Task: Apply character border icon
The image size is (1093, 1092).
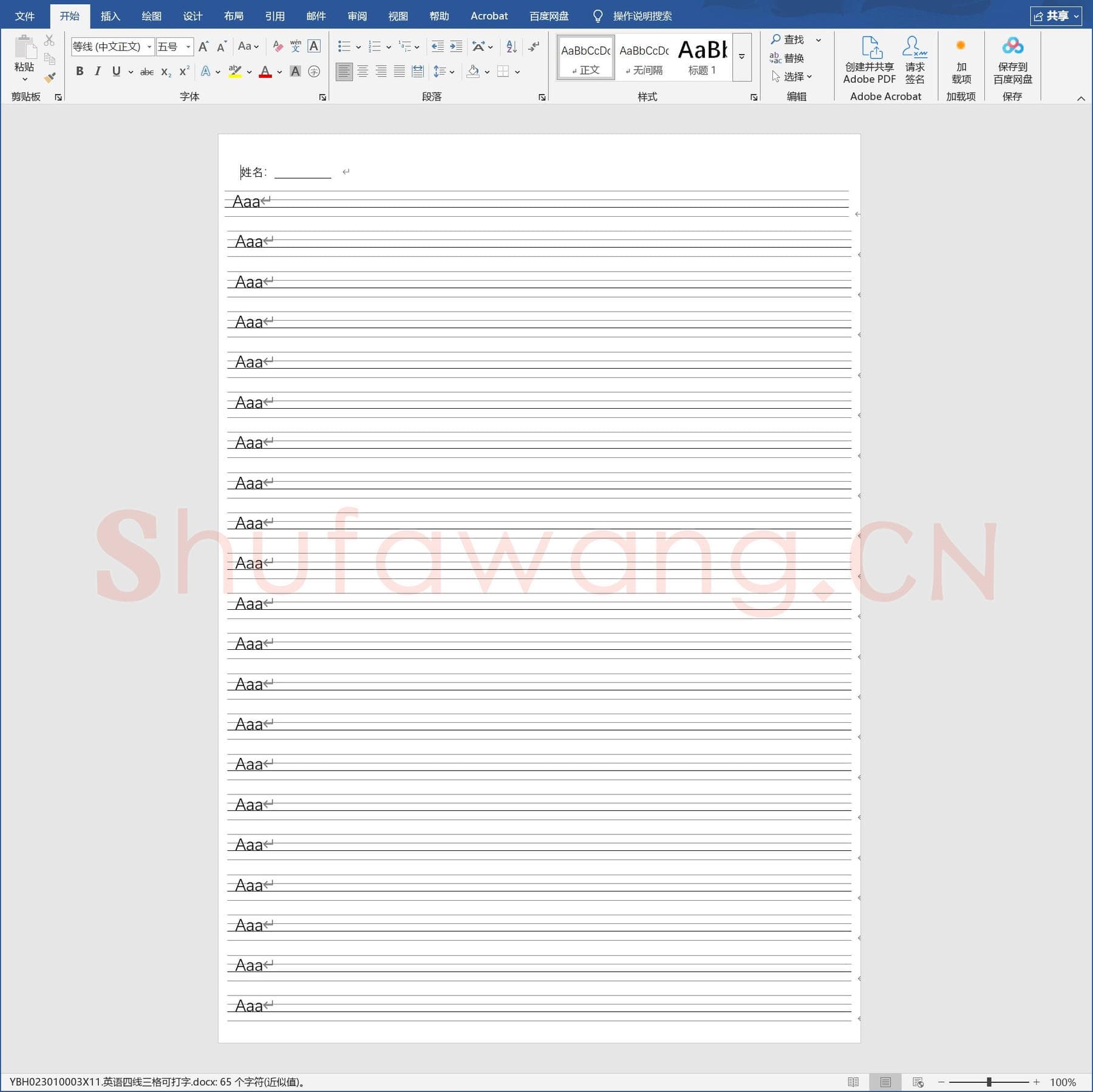Action: coord(314,46)
